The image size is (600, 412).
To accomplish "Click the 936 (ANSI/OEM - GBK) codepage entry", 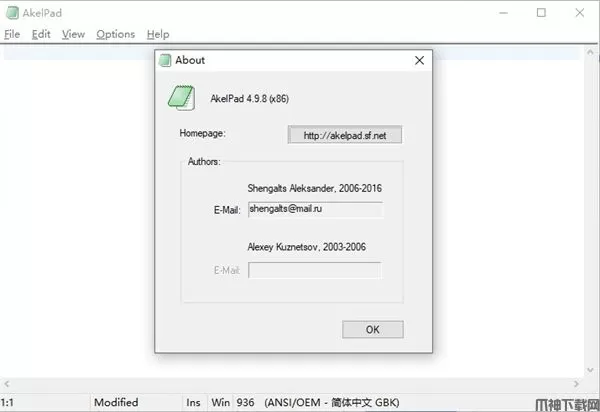I will click(318, 402).
